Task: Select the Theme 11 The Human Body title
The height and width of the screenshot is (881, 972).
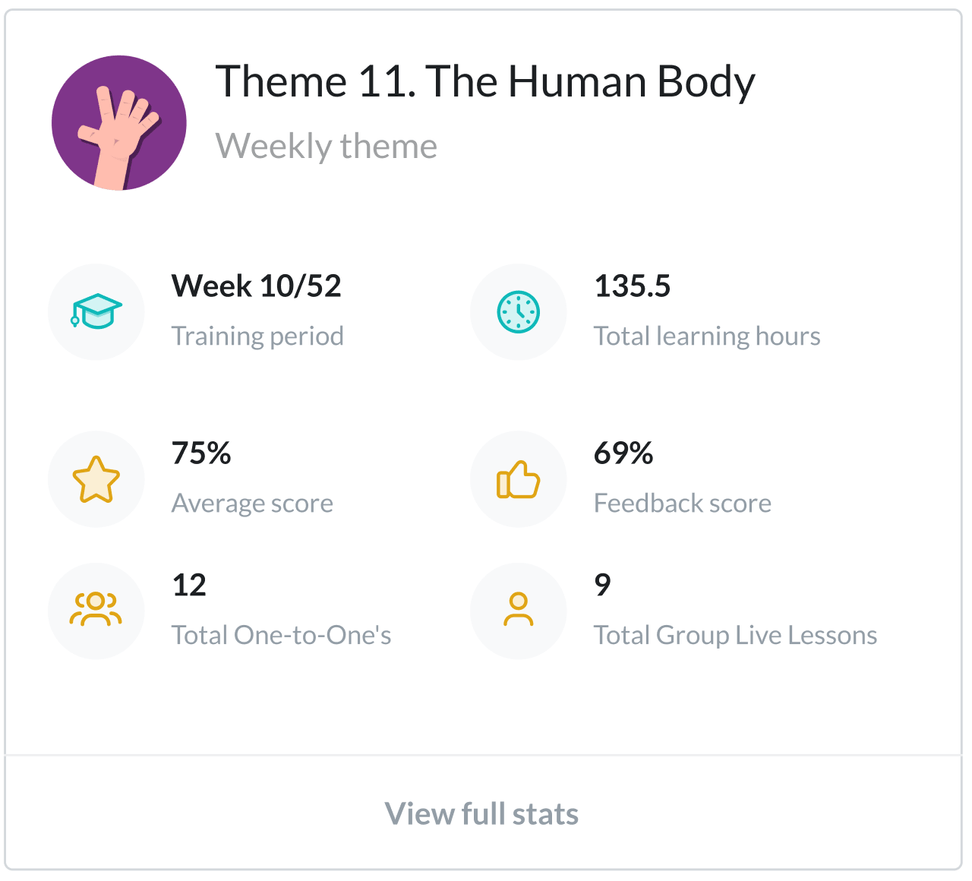Action: 485,82
